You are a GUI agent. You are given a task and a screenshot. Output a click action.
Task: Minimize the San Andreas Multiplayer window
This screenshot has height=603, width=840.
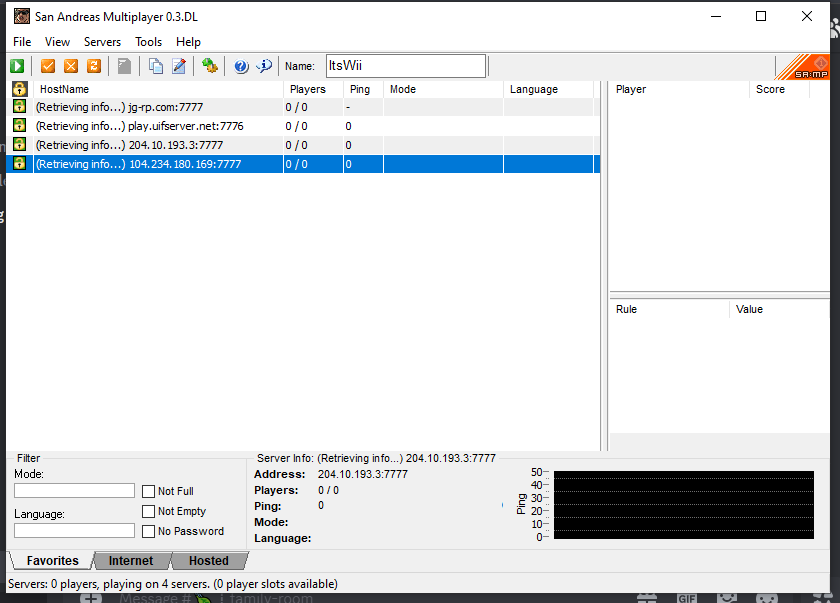716,16
